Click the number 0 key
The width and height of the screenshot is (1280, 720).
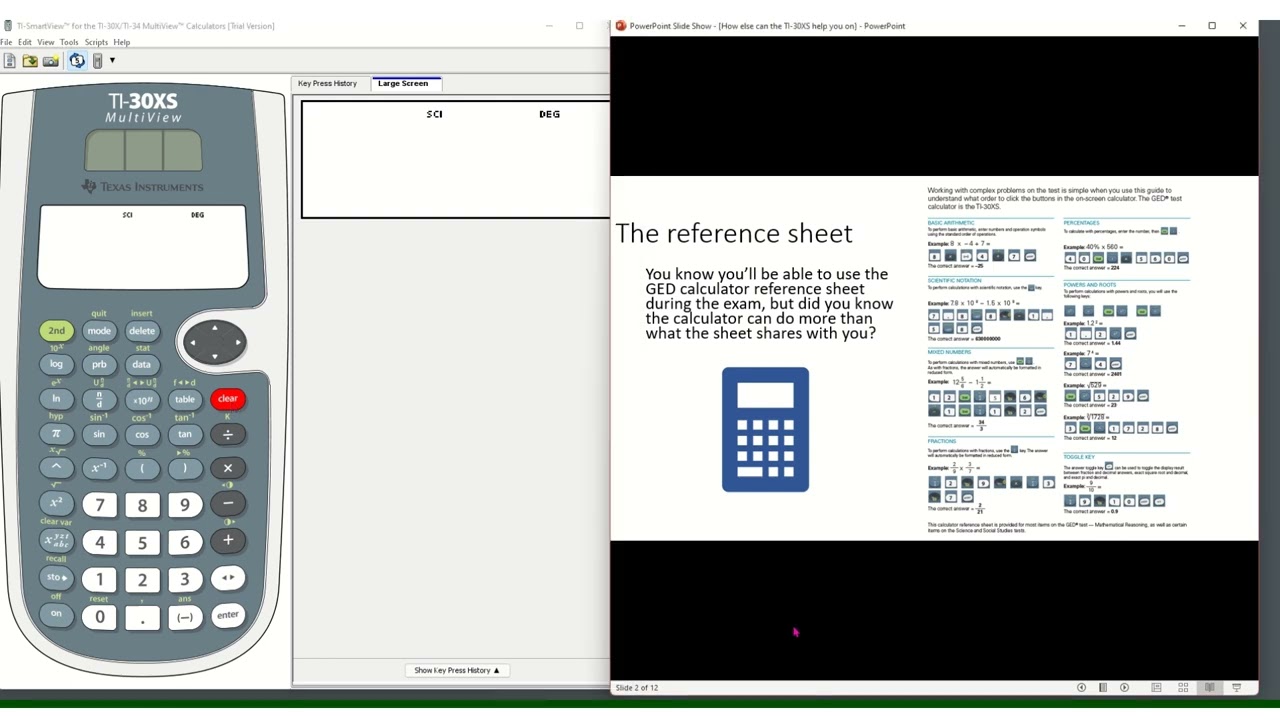pyautogui.click(x=99, y=618)
